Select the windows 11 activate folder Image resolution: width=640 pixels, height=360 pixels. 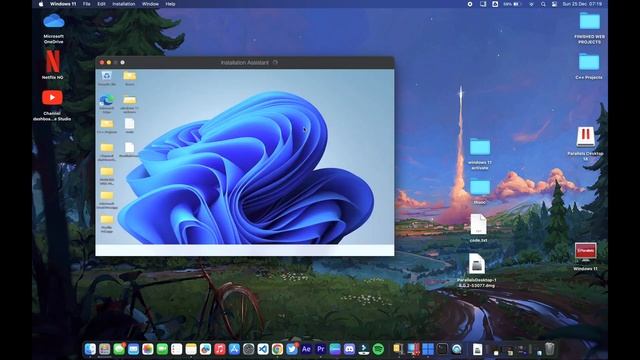tap(480, 154)
